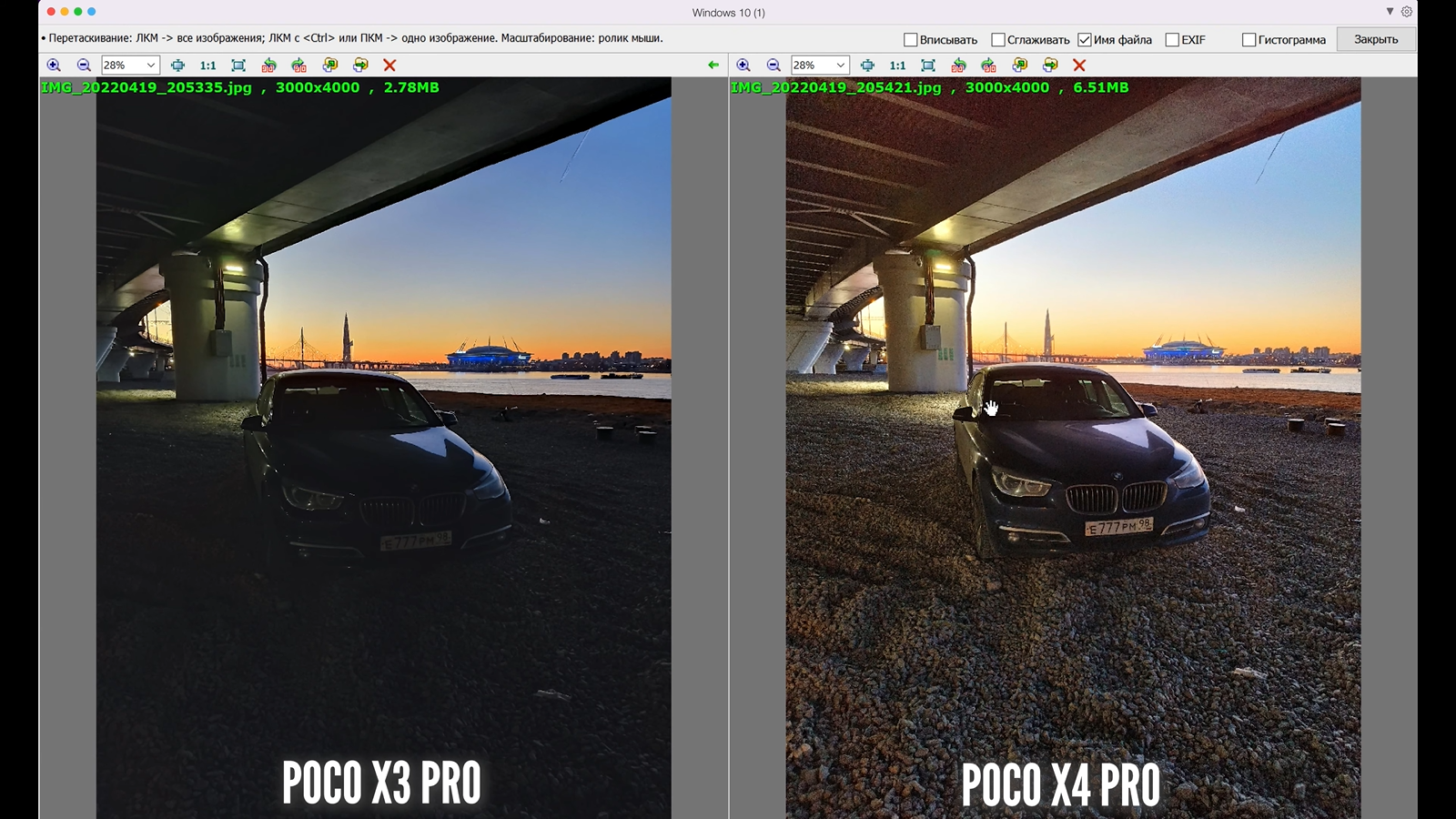This screenshot has height=819, width=1456.
Task: Rotate right image 90 degrees clockwise
Action: pyautogui.click(x=988, y=66)
